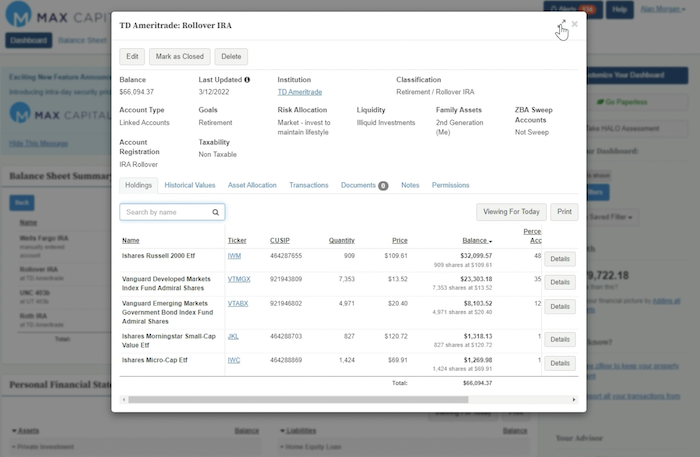Sort holdings by Quantity column
Viewport: 700px width, 457px height.
coord(342,241)
